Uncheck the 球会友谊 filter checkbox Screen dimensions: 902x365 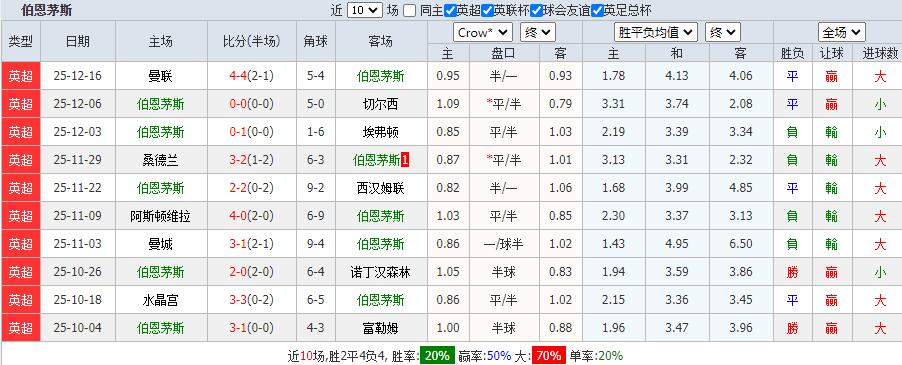536,10
